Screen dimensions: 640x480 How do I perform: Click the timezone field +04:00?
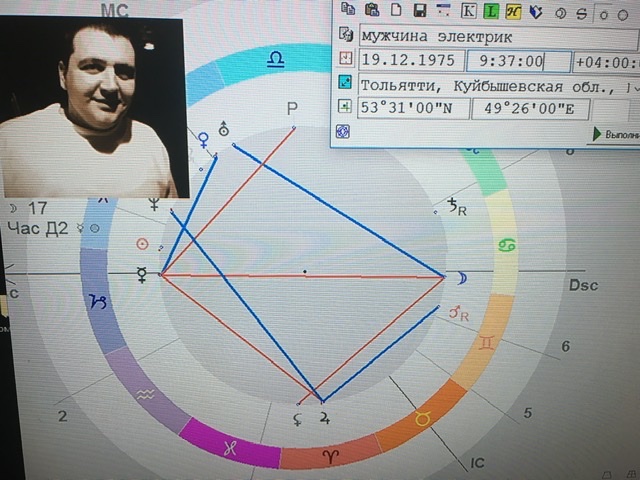coord(606,62)
